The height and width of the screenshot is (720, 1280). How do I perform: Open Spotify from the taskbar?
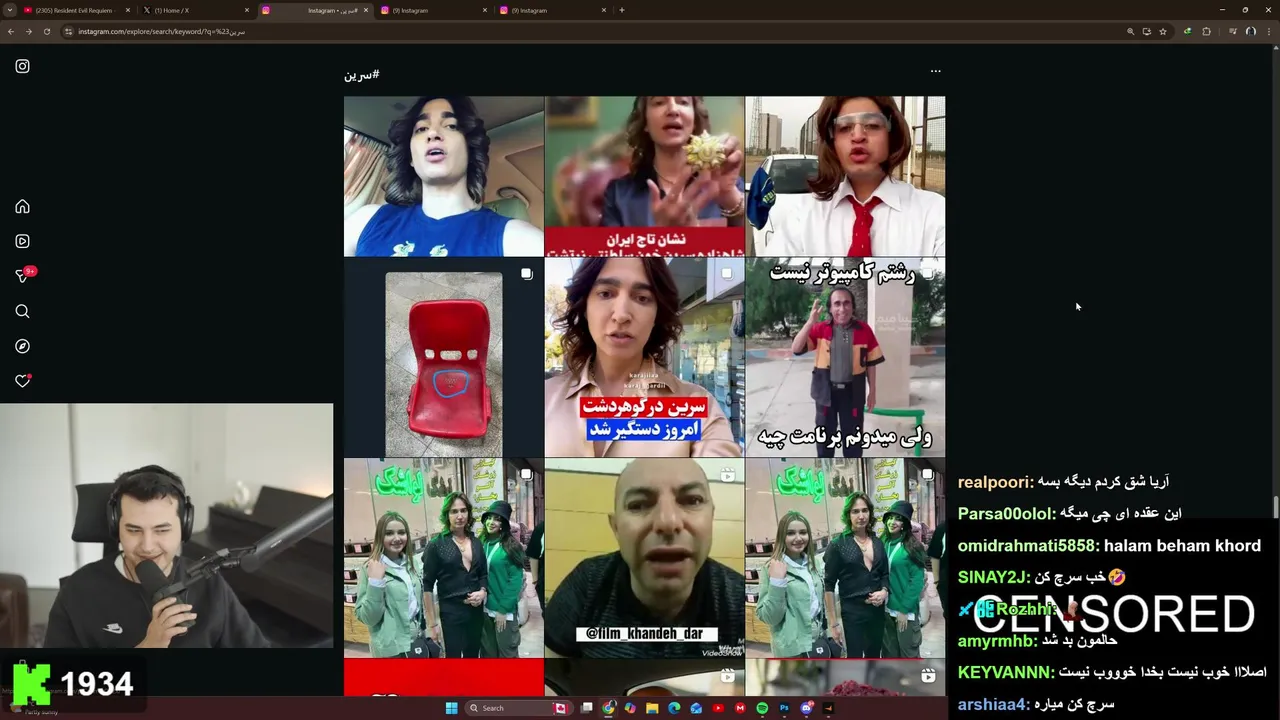(762, 708)
